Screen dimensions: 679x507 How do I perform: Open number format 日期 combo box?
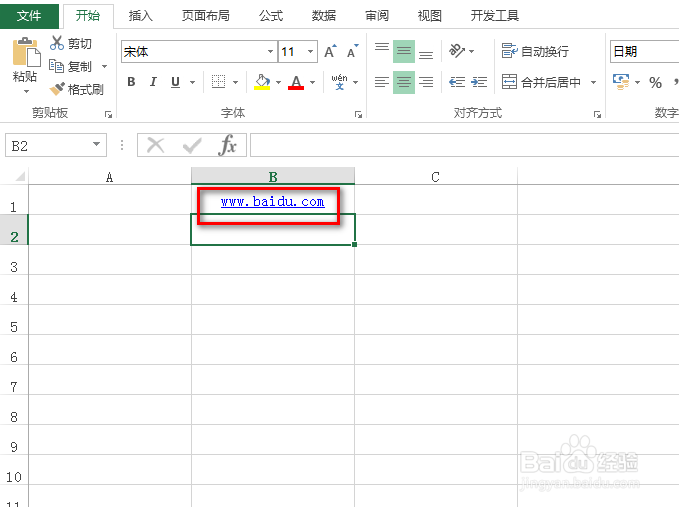644,52
